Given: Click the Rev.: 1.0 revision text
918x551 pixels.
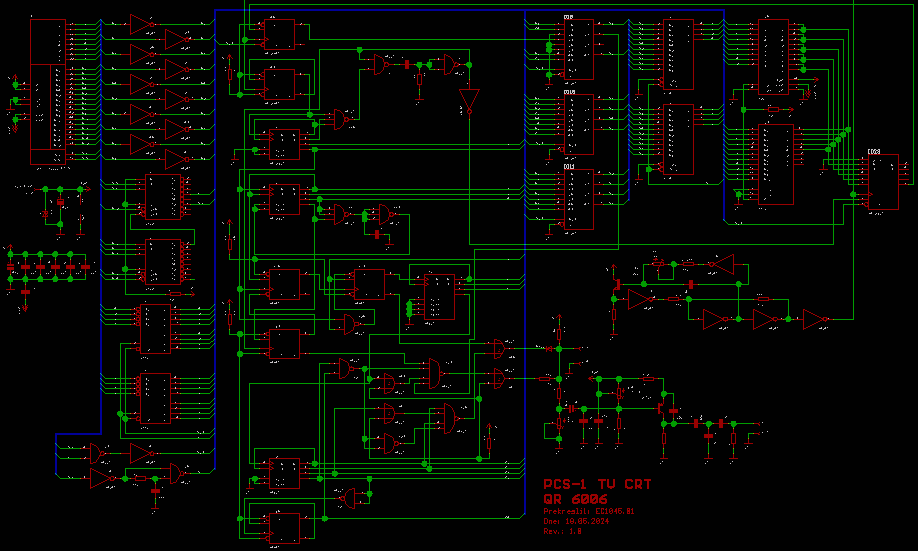Looking at the screenshot, I should pyautogui.click(x=562, y=531).
